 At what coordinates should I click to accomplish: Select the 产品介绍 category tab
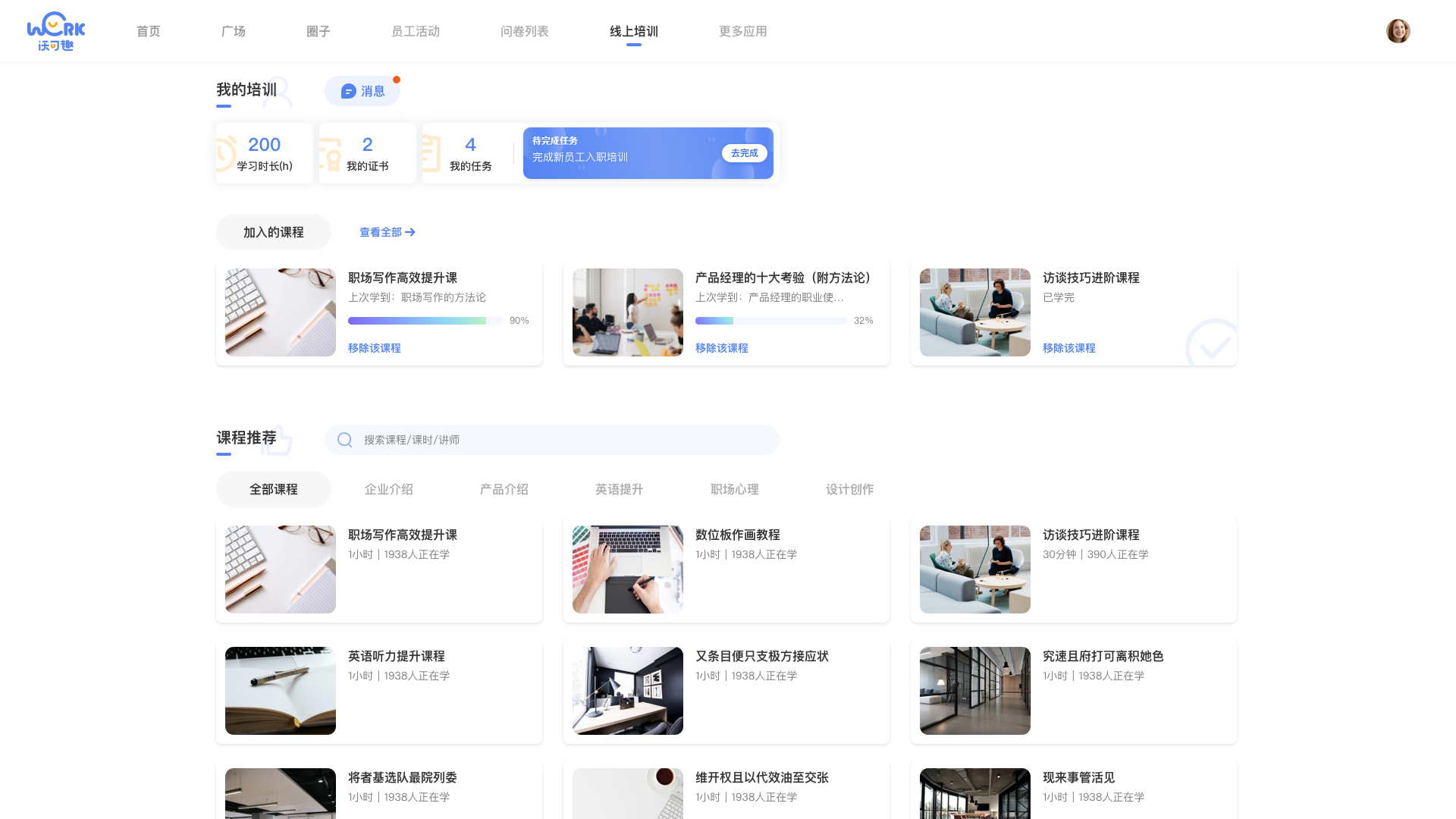point(503,489)
